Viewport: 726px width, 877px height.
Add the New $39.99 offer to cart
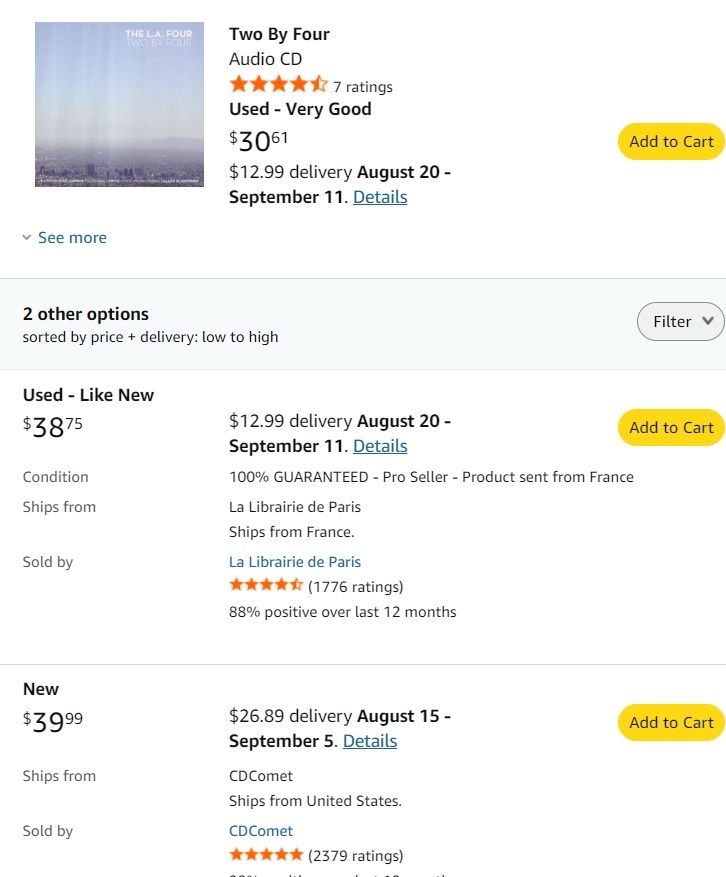point(670,723)
